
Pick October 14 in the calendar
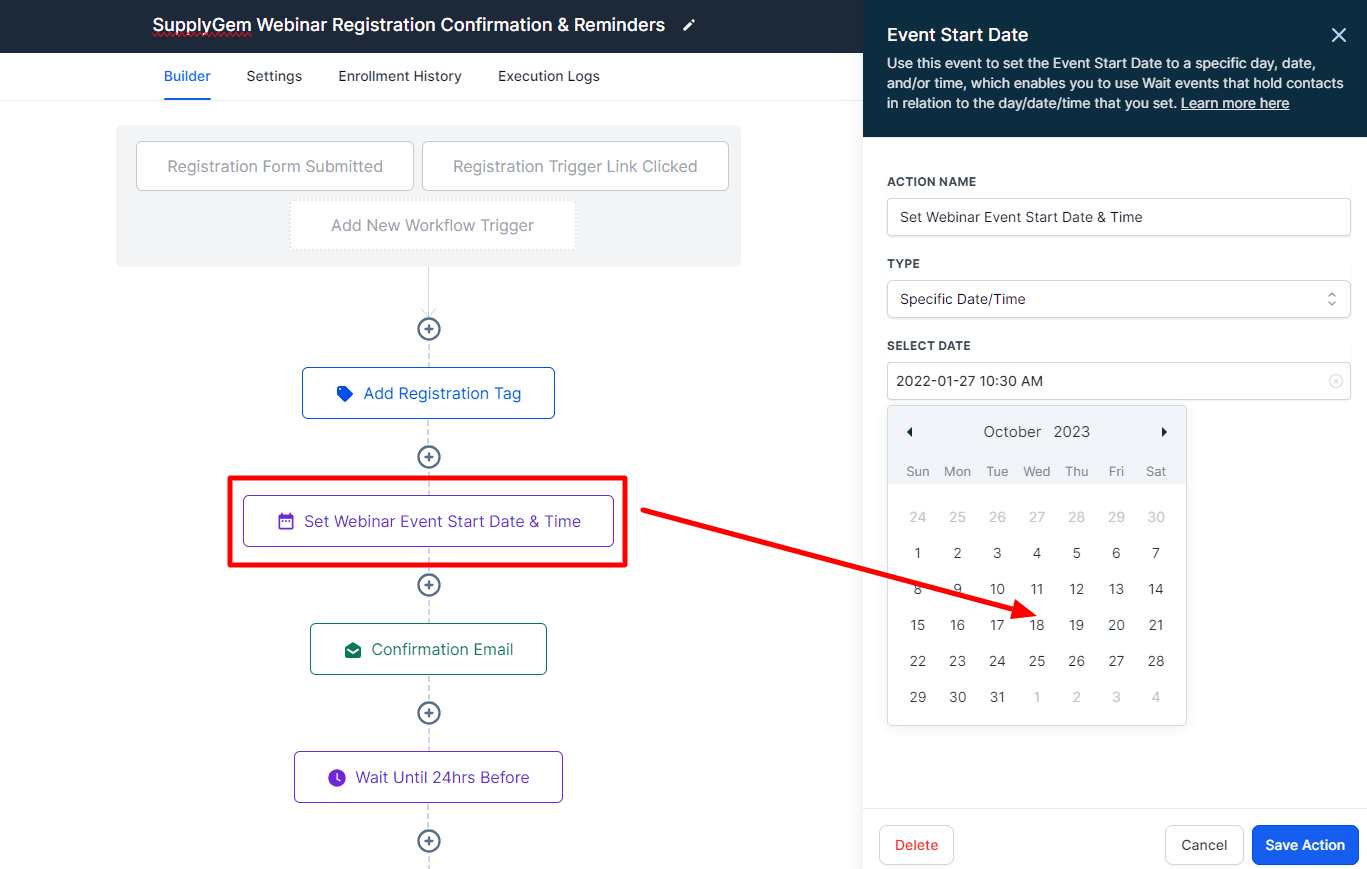(1156, 589)
